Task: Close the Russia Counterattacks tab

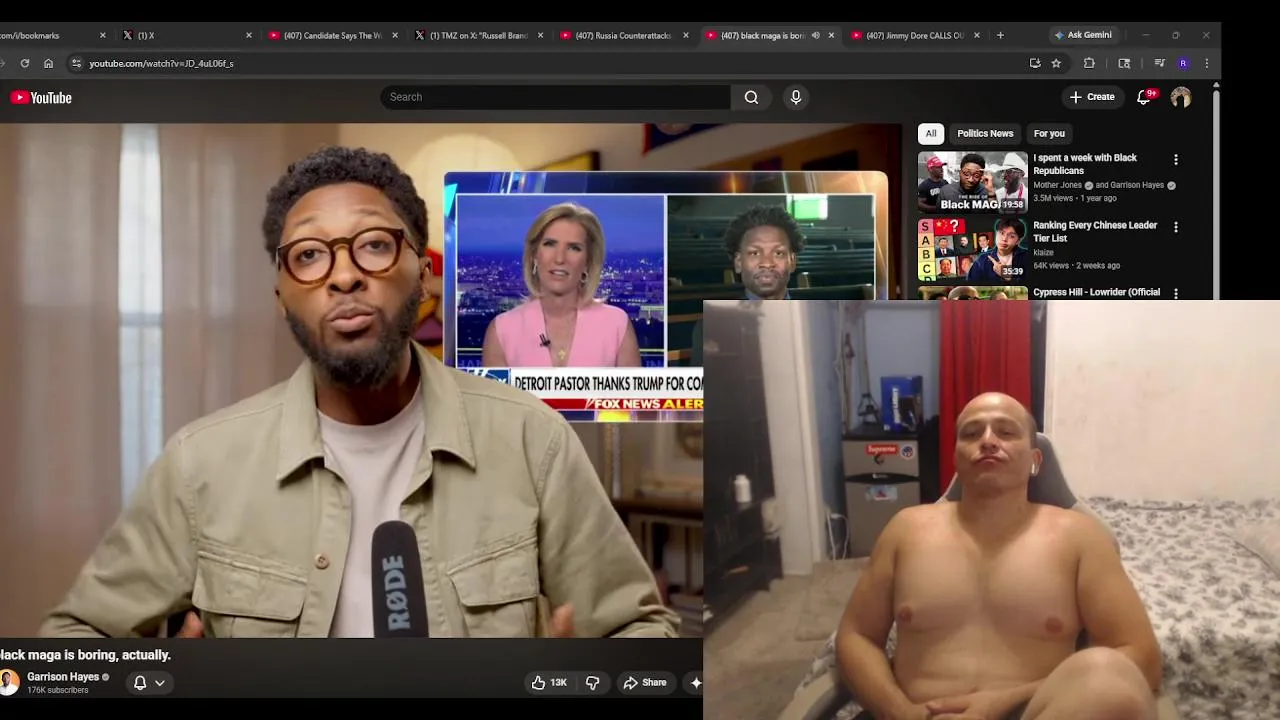Action: (686, 35)
